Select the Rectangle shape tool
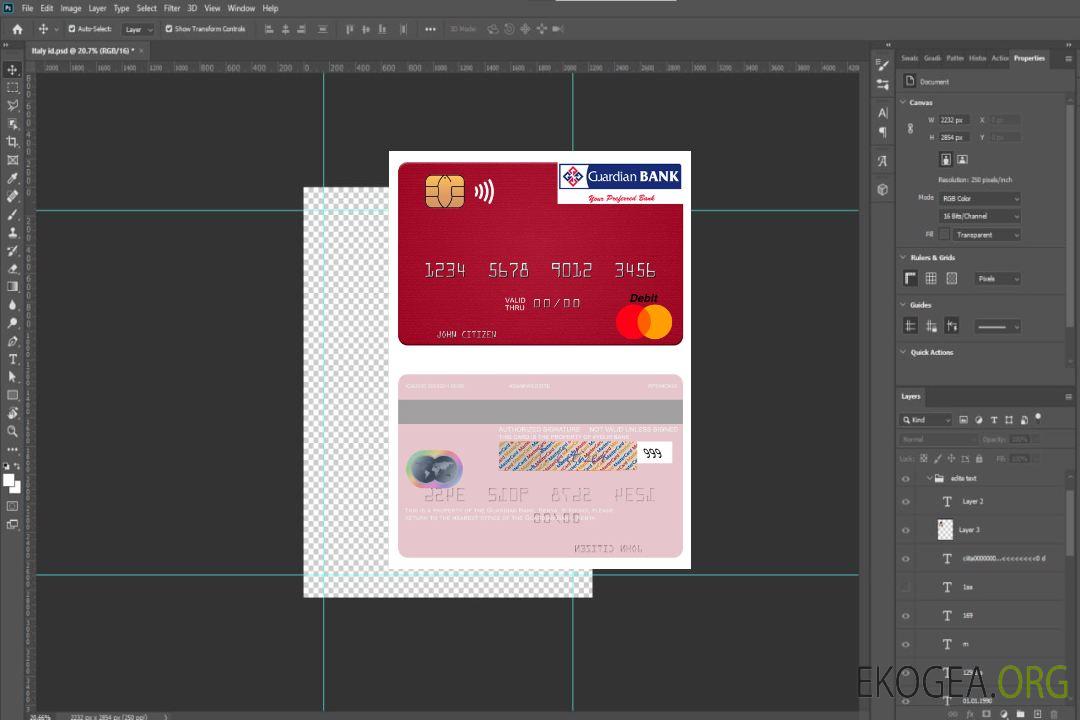This screenshot has height=720, width=1080. coord(12,395)
